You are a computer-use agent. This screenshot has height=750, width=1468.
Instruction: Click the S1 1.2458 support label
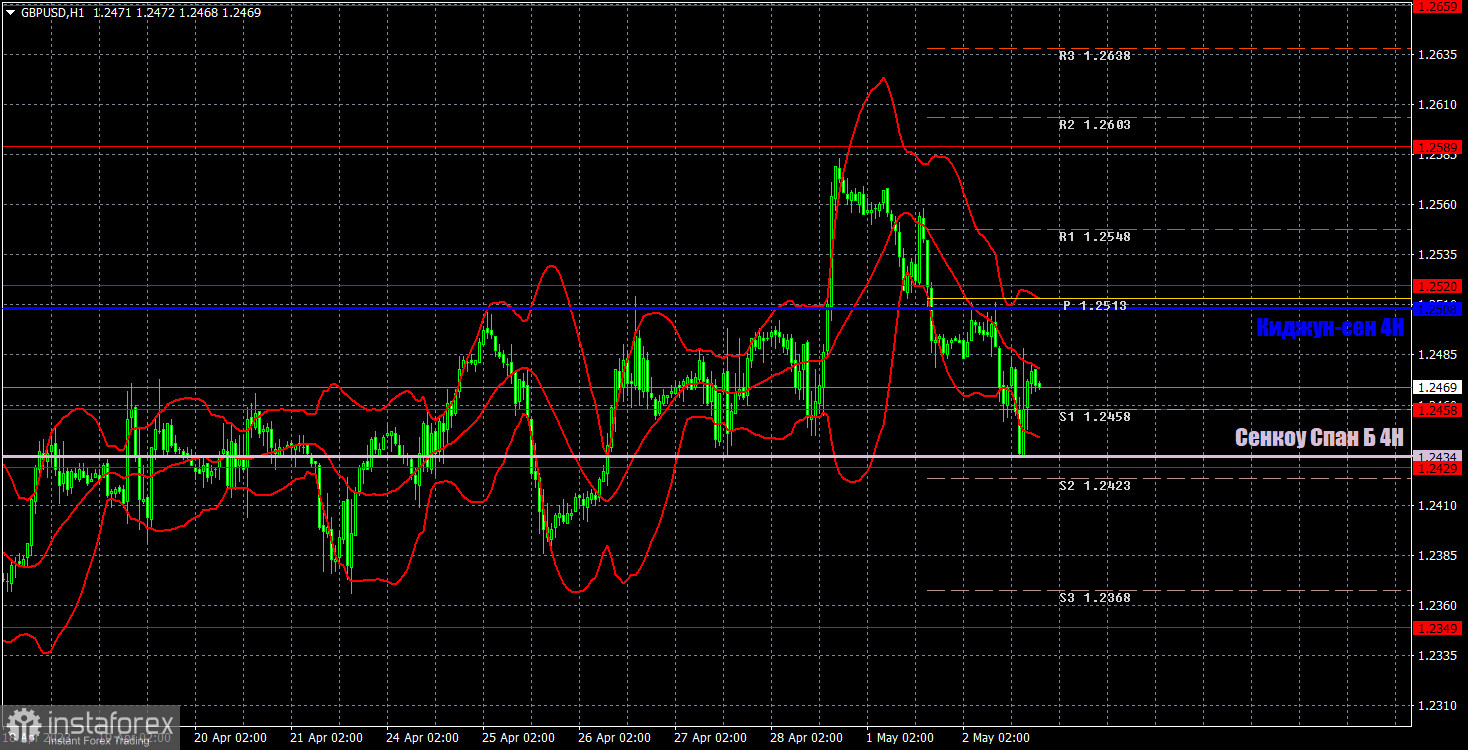(1094, 416)
